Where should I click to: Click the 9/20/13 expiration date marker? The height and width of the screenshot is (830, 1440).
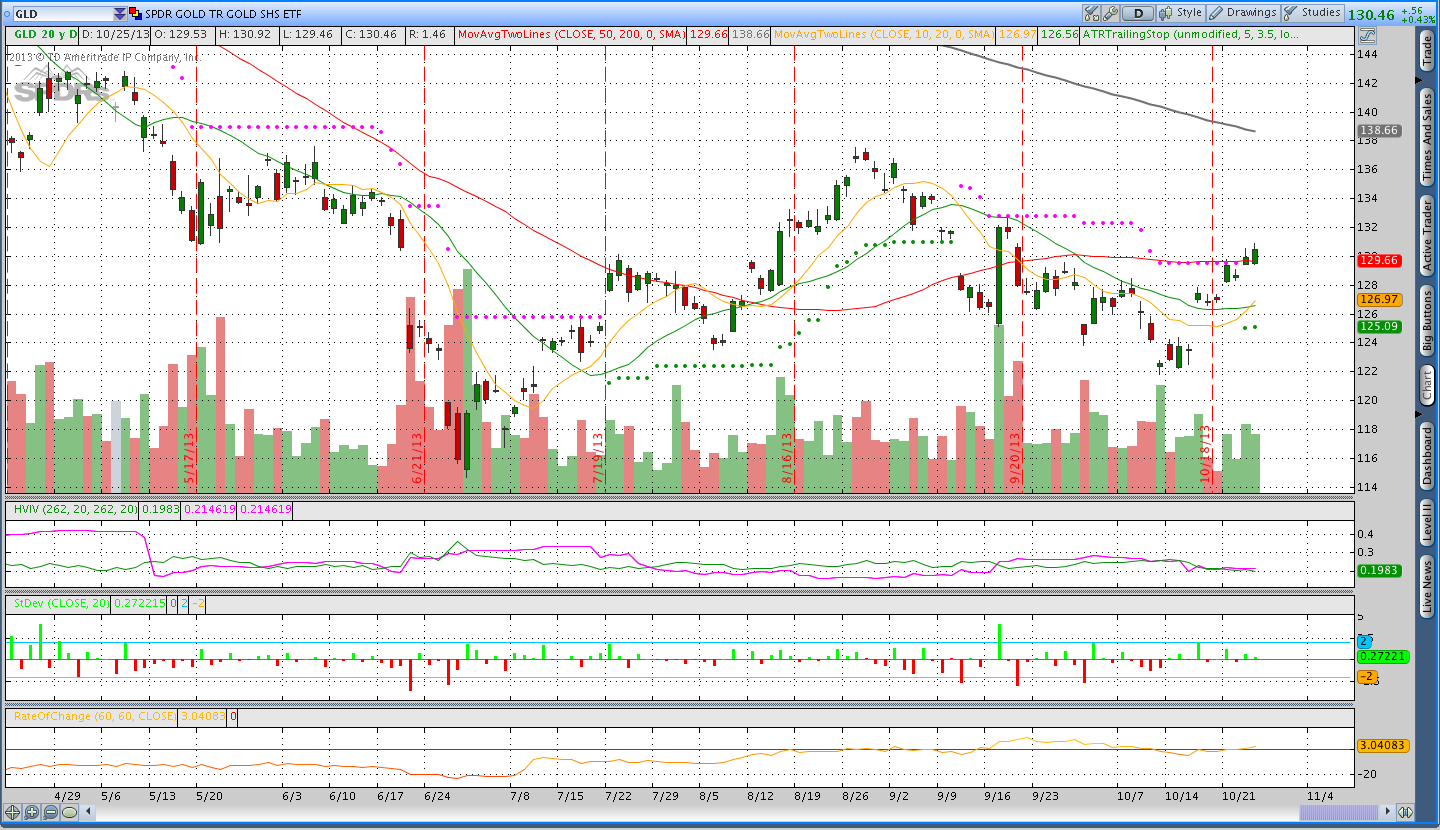(x=1015, y=459)
